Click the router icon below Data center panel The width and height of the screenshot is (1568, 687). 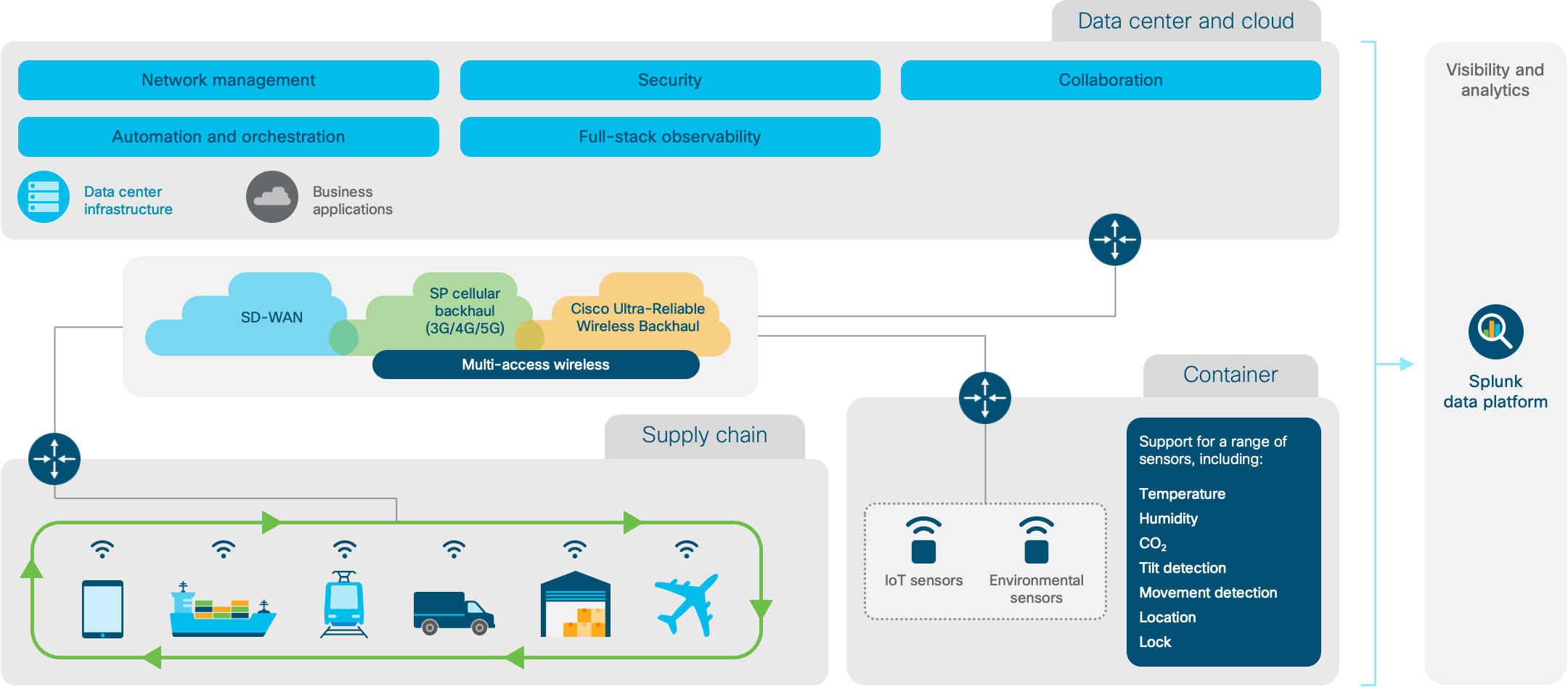pyautogui.click(x=1115, y=240)
